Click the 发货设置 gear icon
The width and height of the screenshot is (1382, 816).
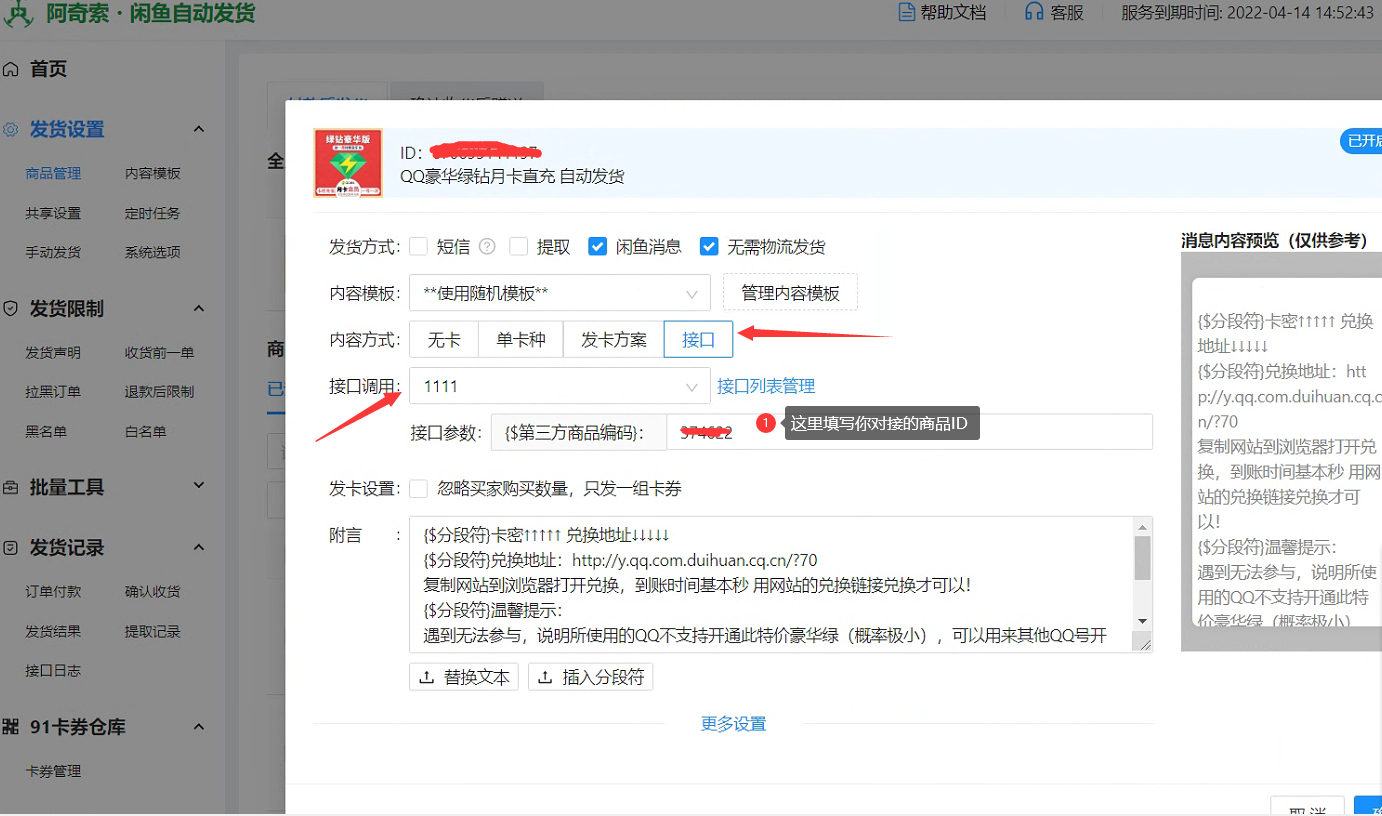pos(11,129)
